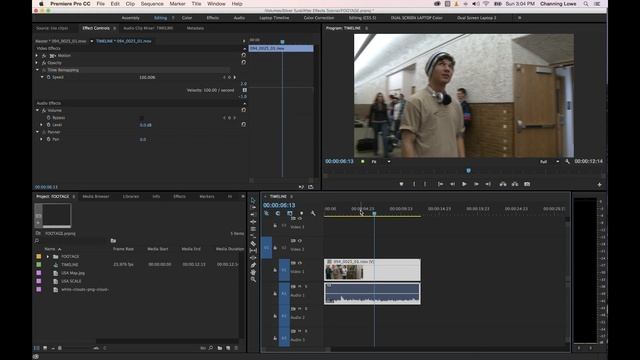Screen dimensions: 640x360
Task: Reset the Opacity effect
Action: pos(244,62)
